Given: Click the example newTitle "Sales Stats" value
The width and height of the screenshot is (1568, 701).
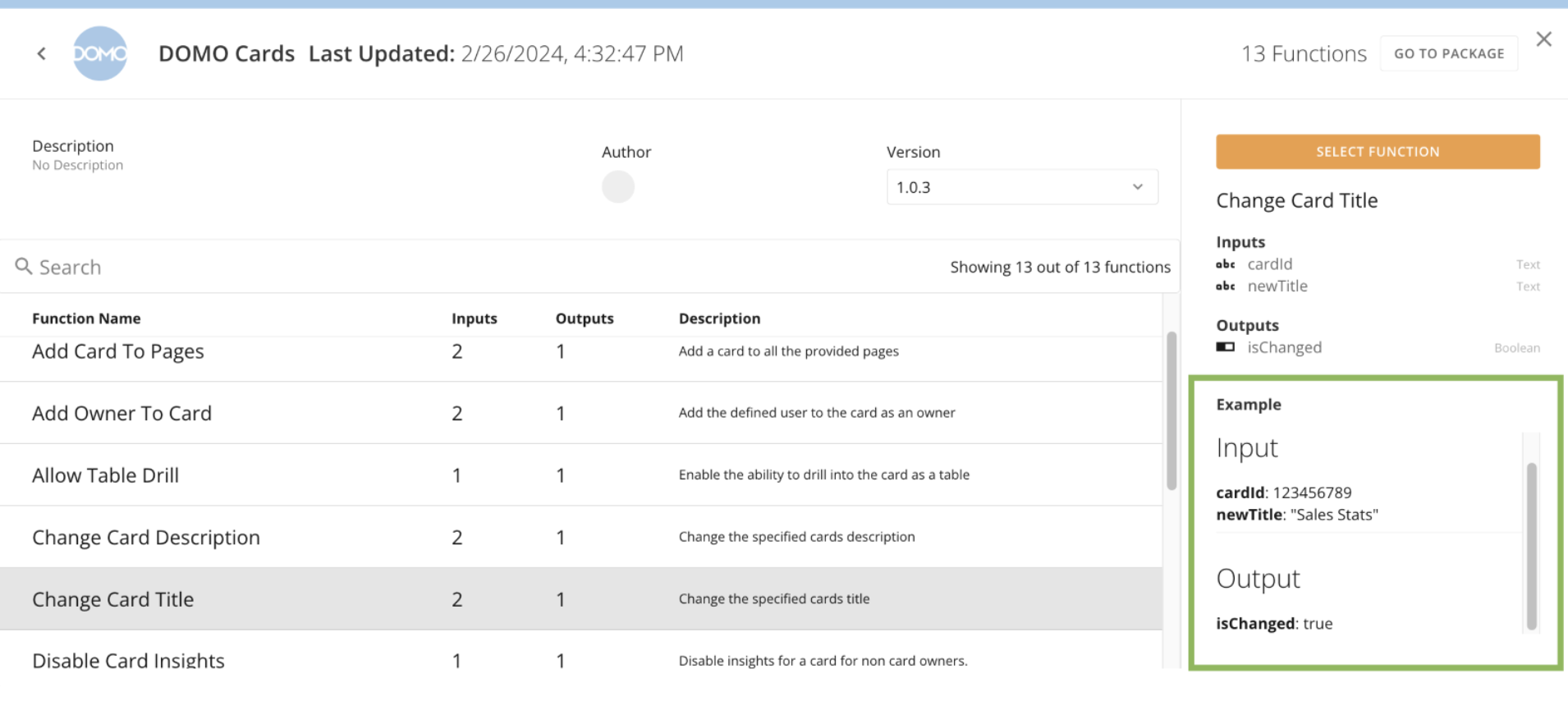Looking at the screenshot, I should (1334, 515).
